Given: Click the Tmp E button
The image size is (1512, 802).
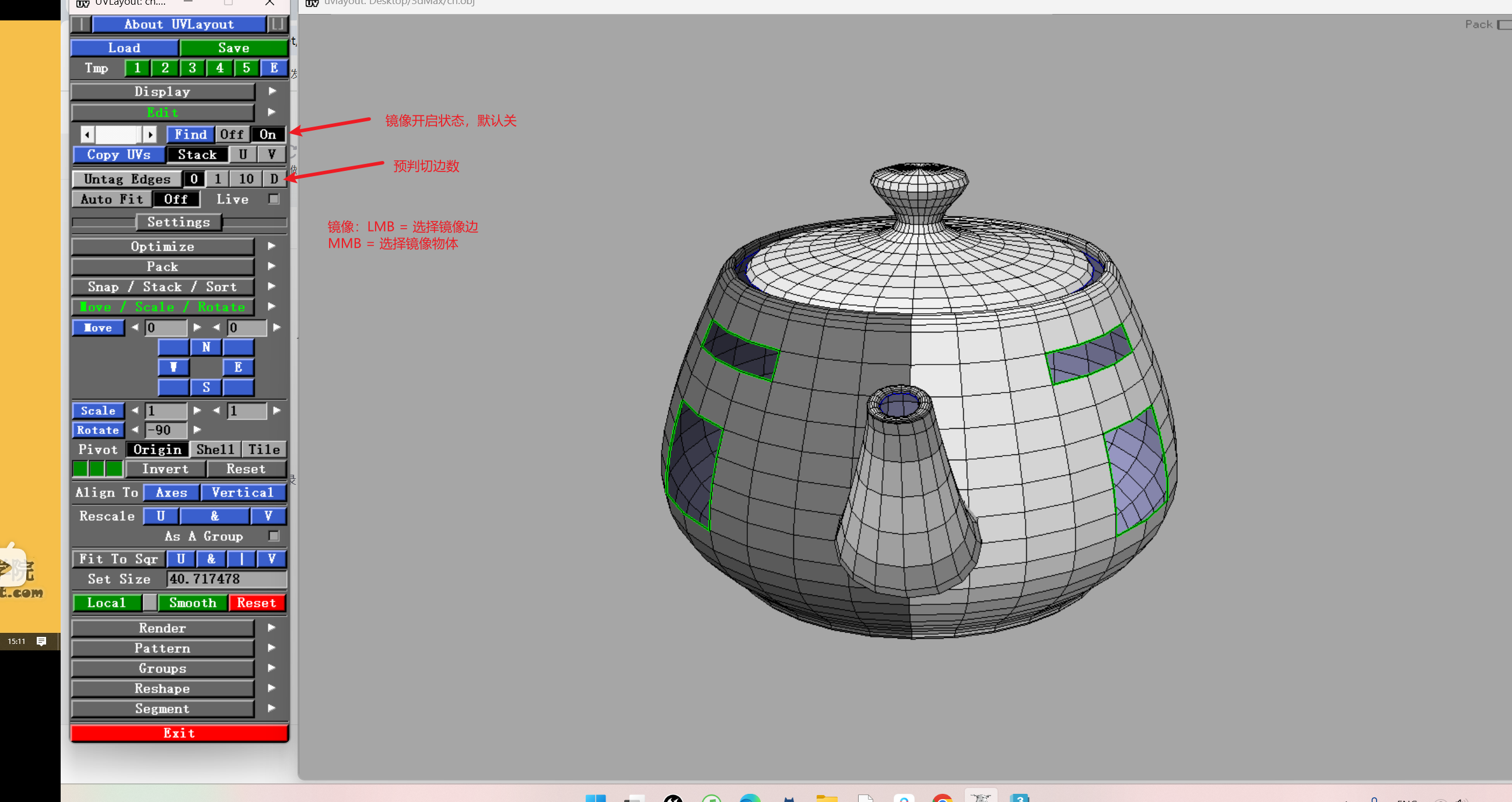Looking at the screenshot, I should tap(274, 68).
